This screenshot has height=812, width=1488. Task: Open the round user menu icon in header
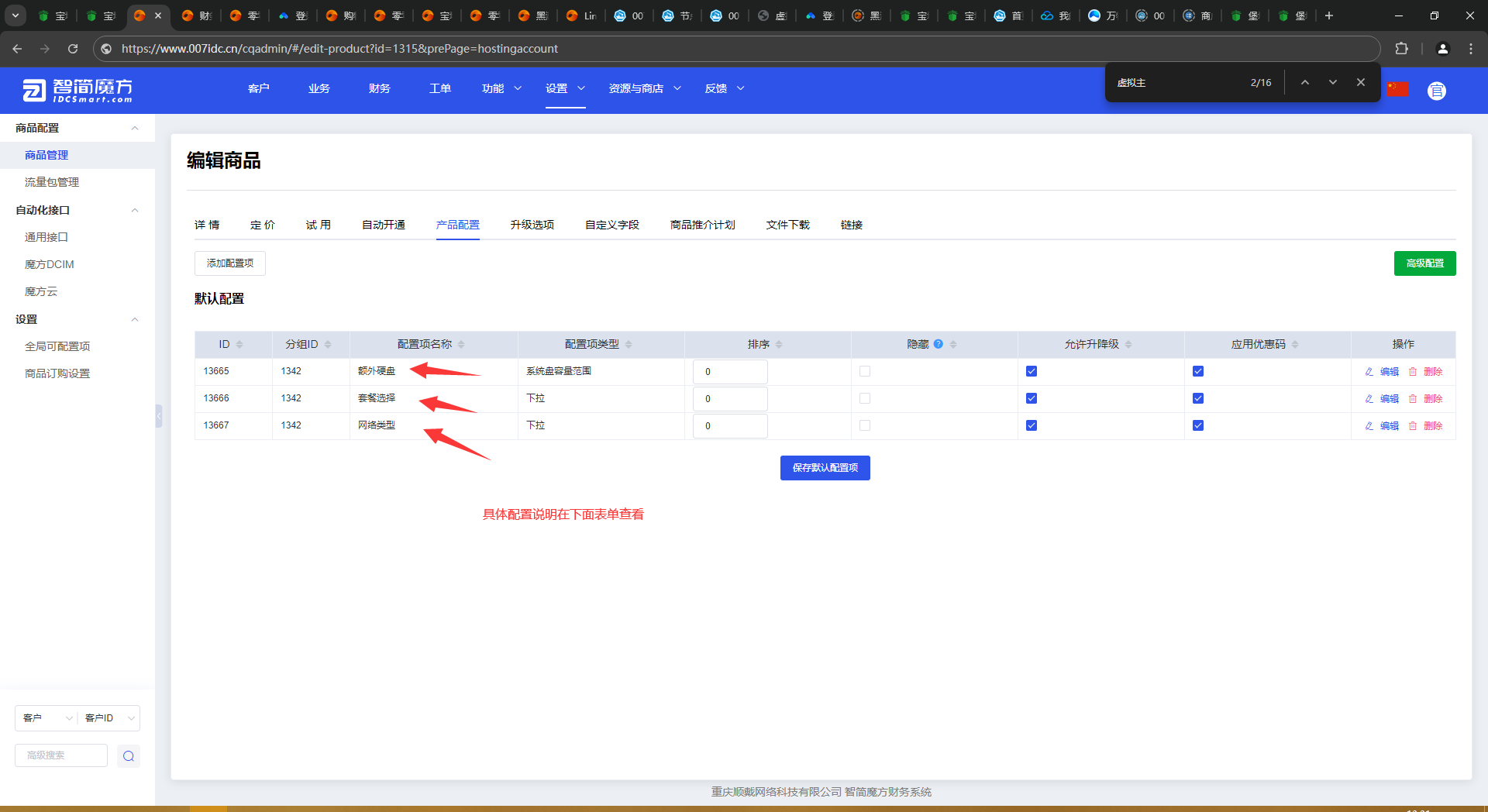1437,91
